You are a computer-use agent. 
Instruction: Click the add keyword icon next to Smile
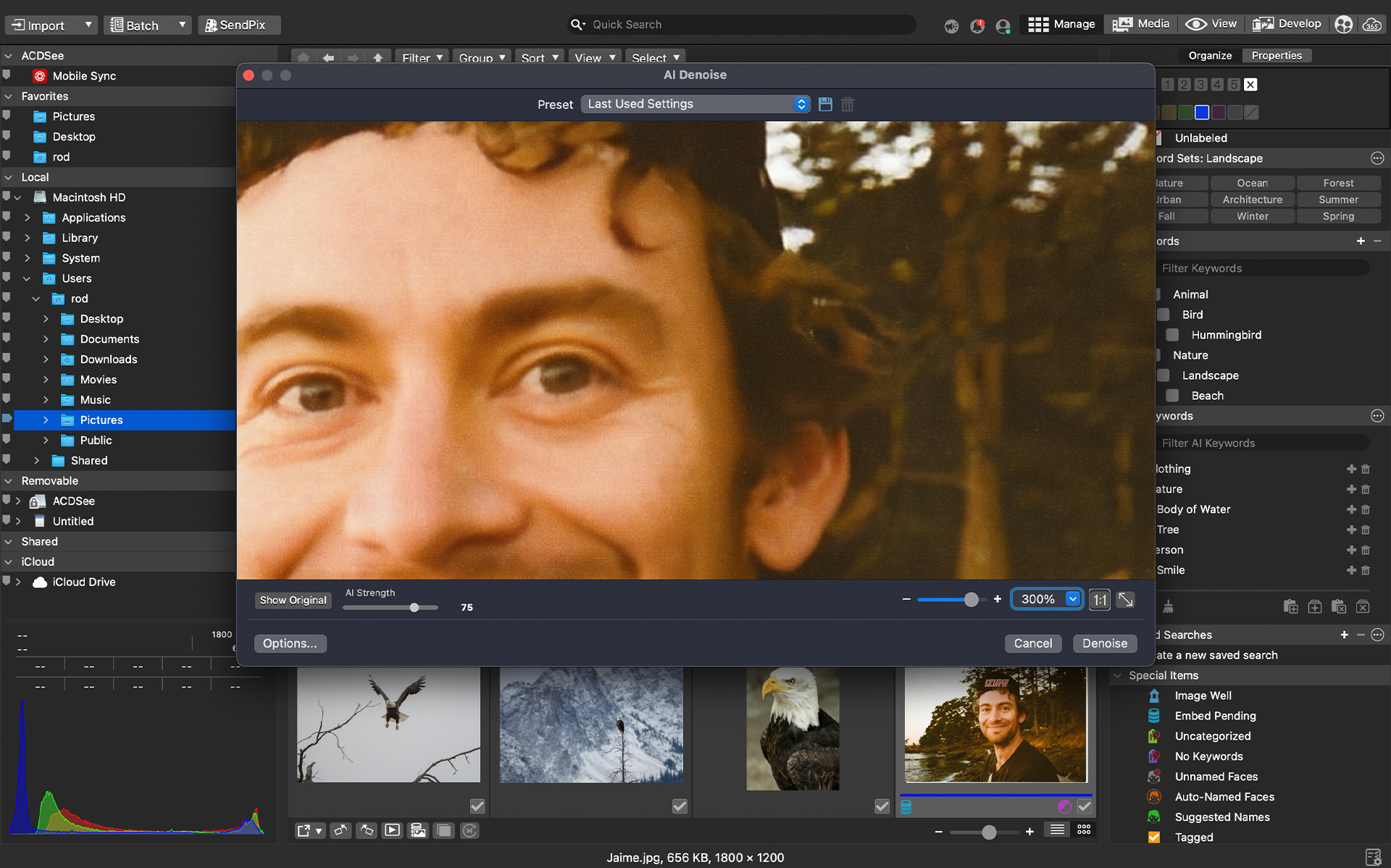point(1351,570)
